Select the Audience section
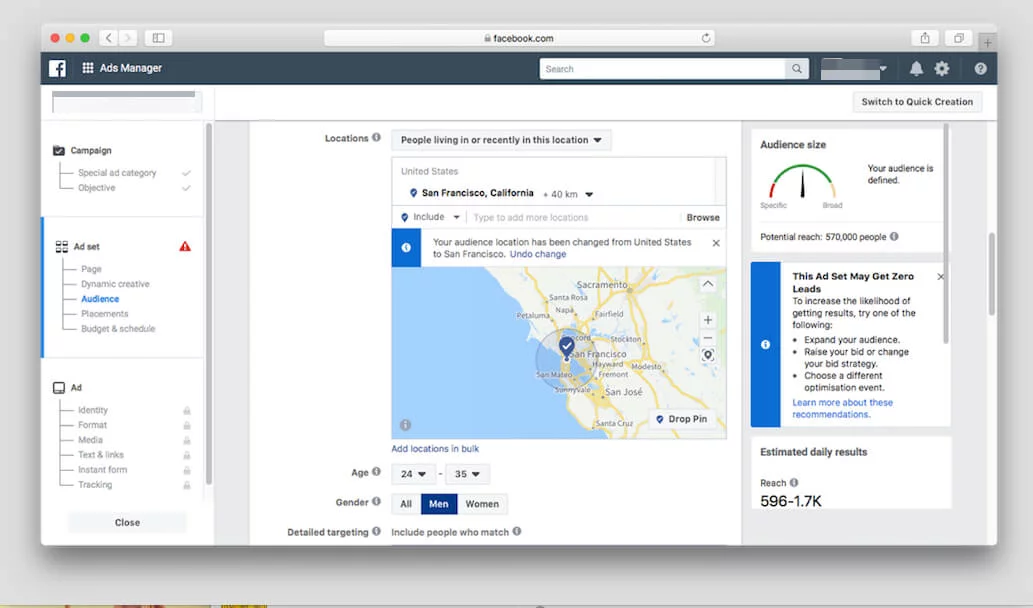 tap(100, 299)
